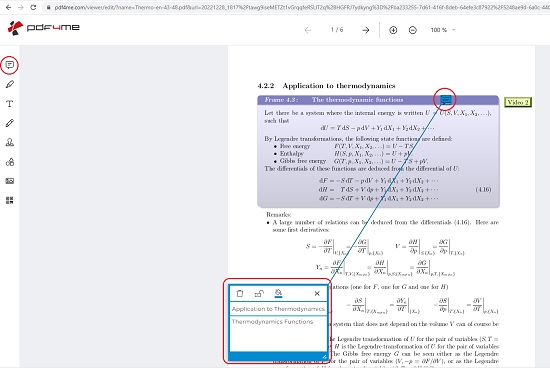550x370 pixels.
Task: Open the 100 % zoom dropdown
Action: click(443, 30)
